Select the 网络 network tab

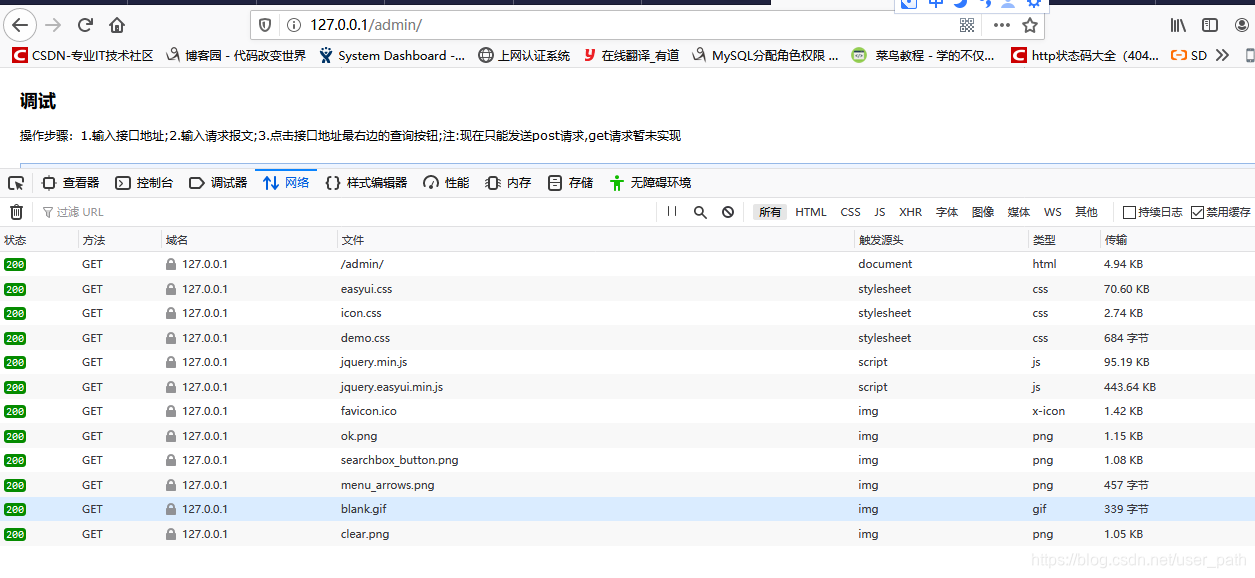286,183
